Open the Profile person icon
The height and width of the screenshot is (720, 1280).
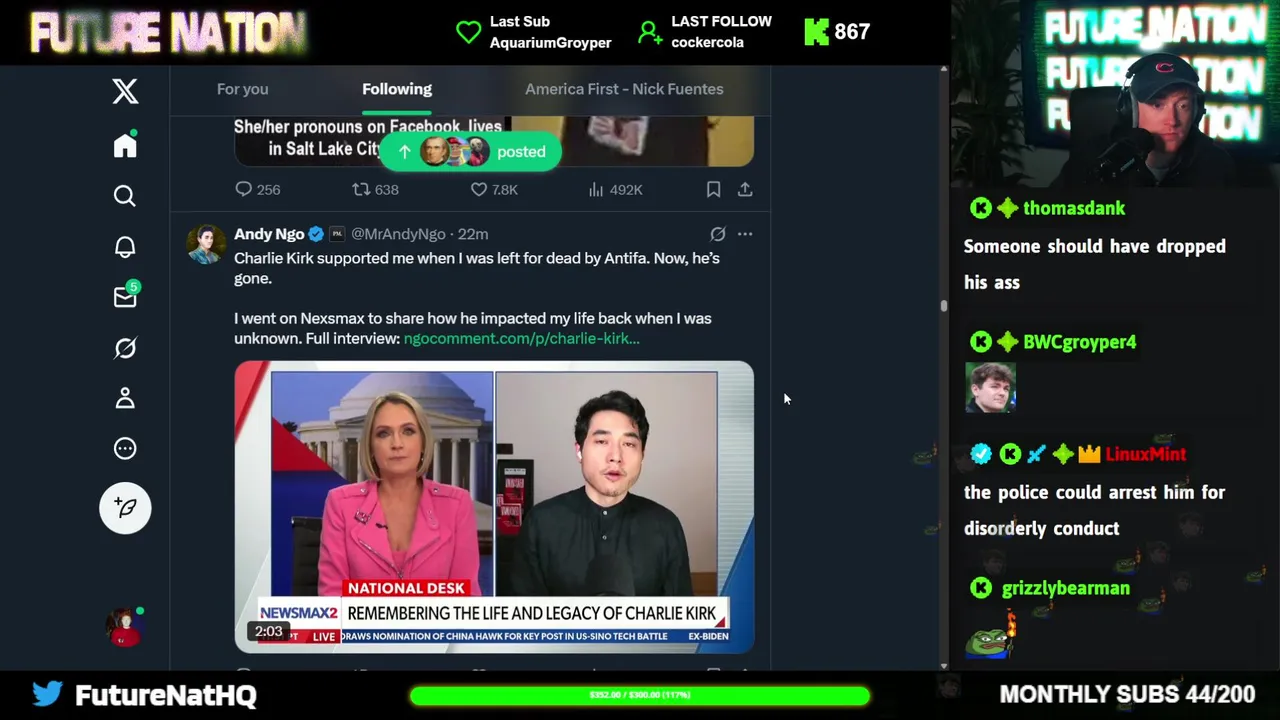coord(125,398)
